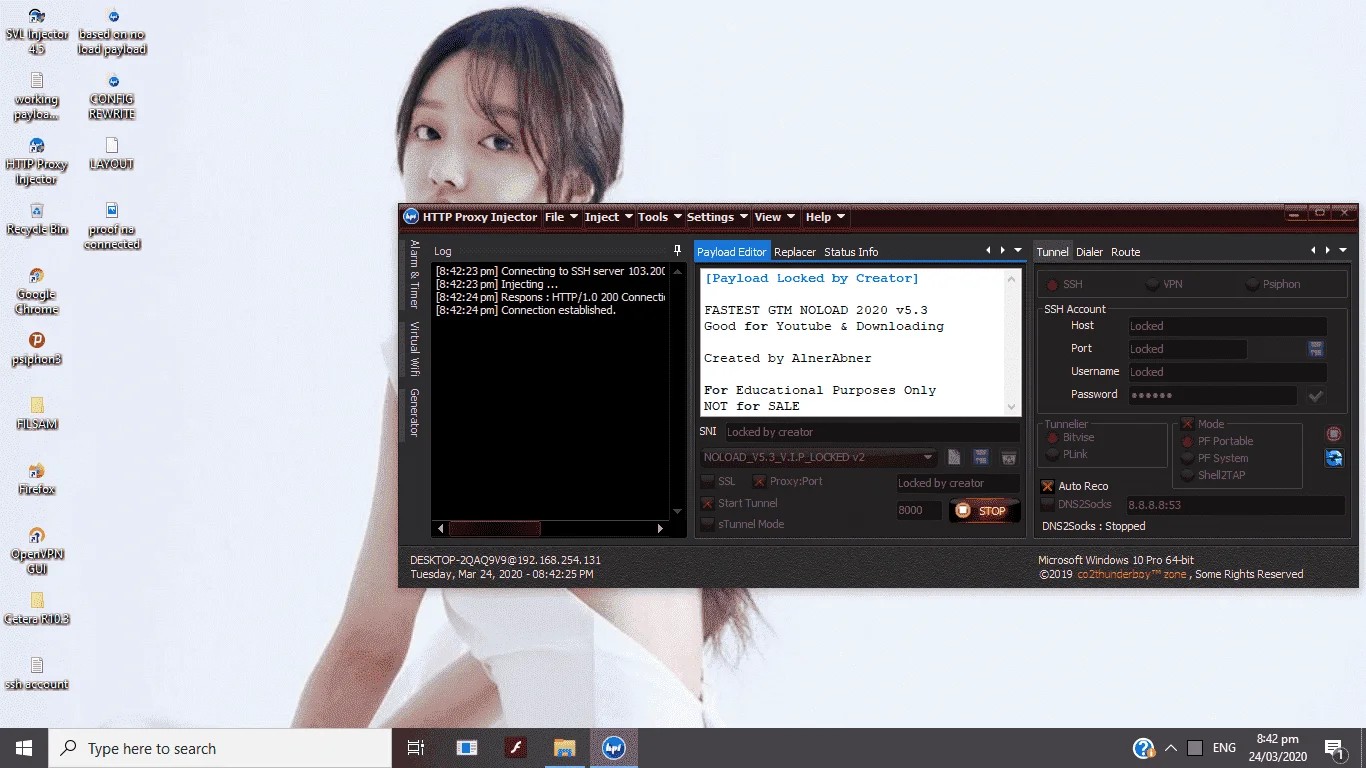Toggle the DNS2Socks checkbox
Viewport: 1366px width, 768px height.
click(1047, 505)
